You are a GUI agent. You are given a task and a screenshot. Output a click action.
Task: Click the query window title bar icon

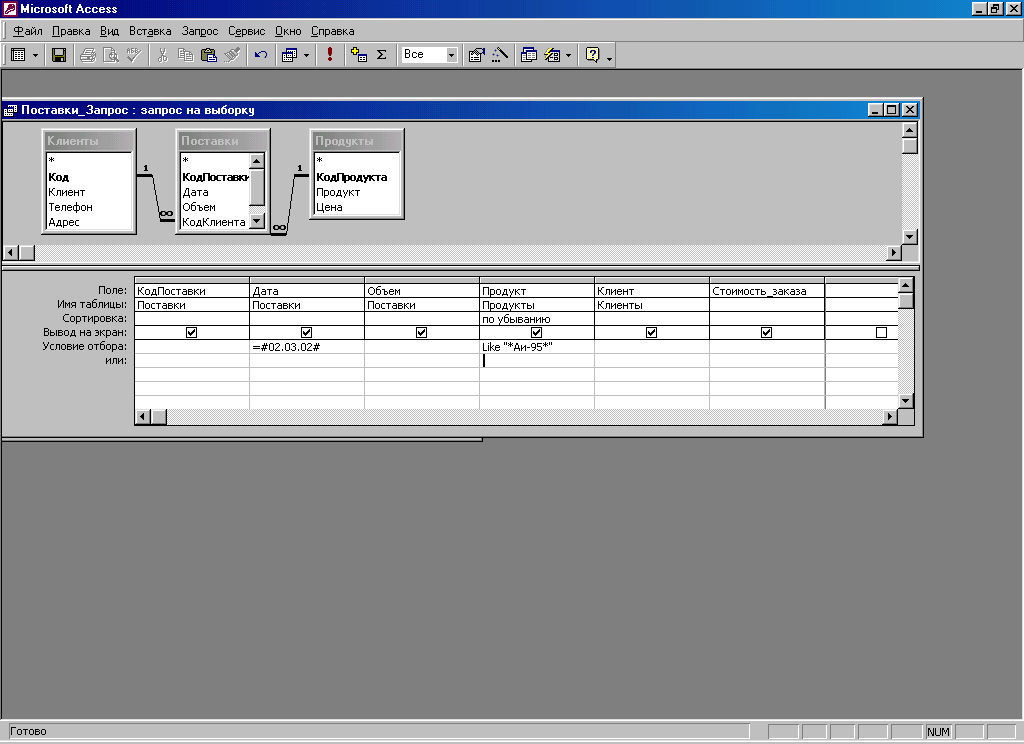click(10, 110)
